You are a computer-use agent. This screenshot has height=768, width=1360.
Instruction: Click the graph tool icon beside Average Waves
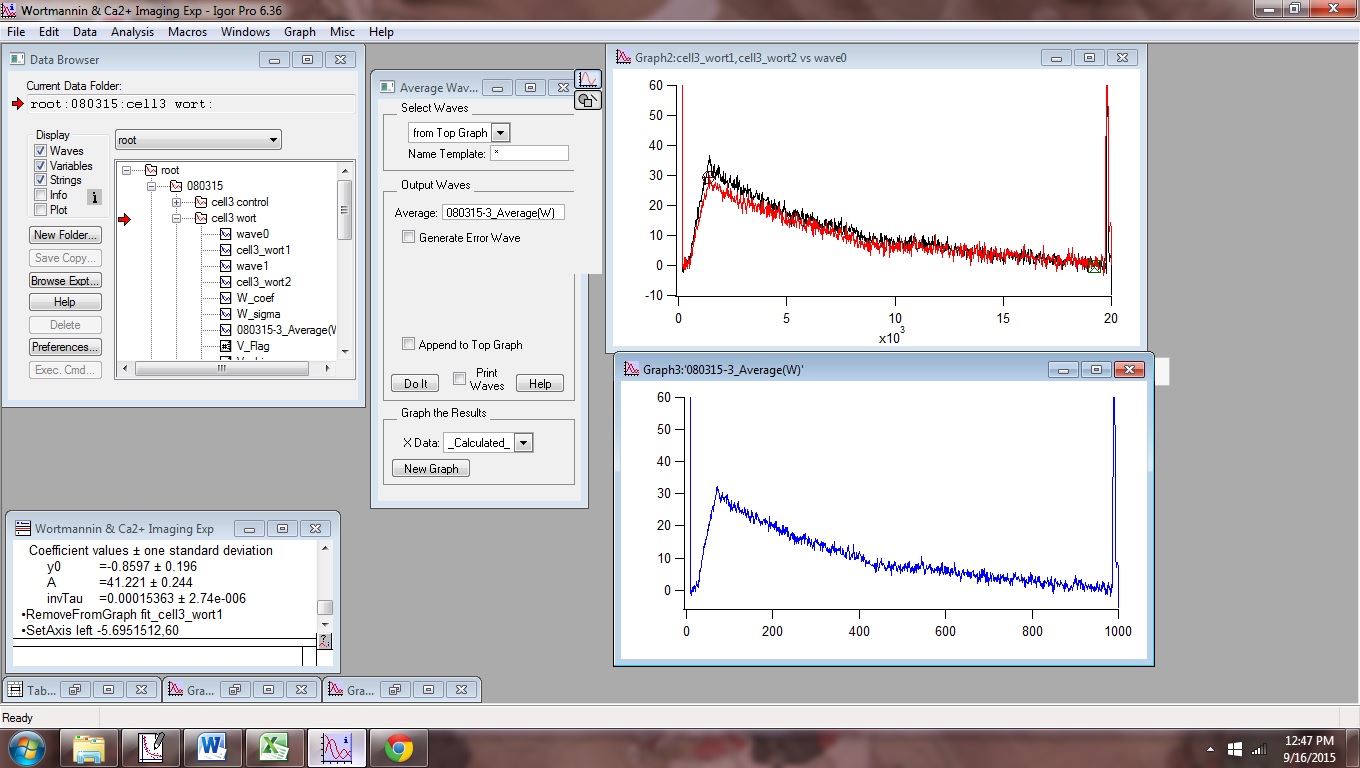pos(588,79)
